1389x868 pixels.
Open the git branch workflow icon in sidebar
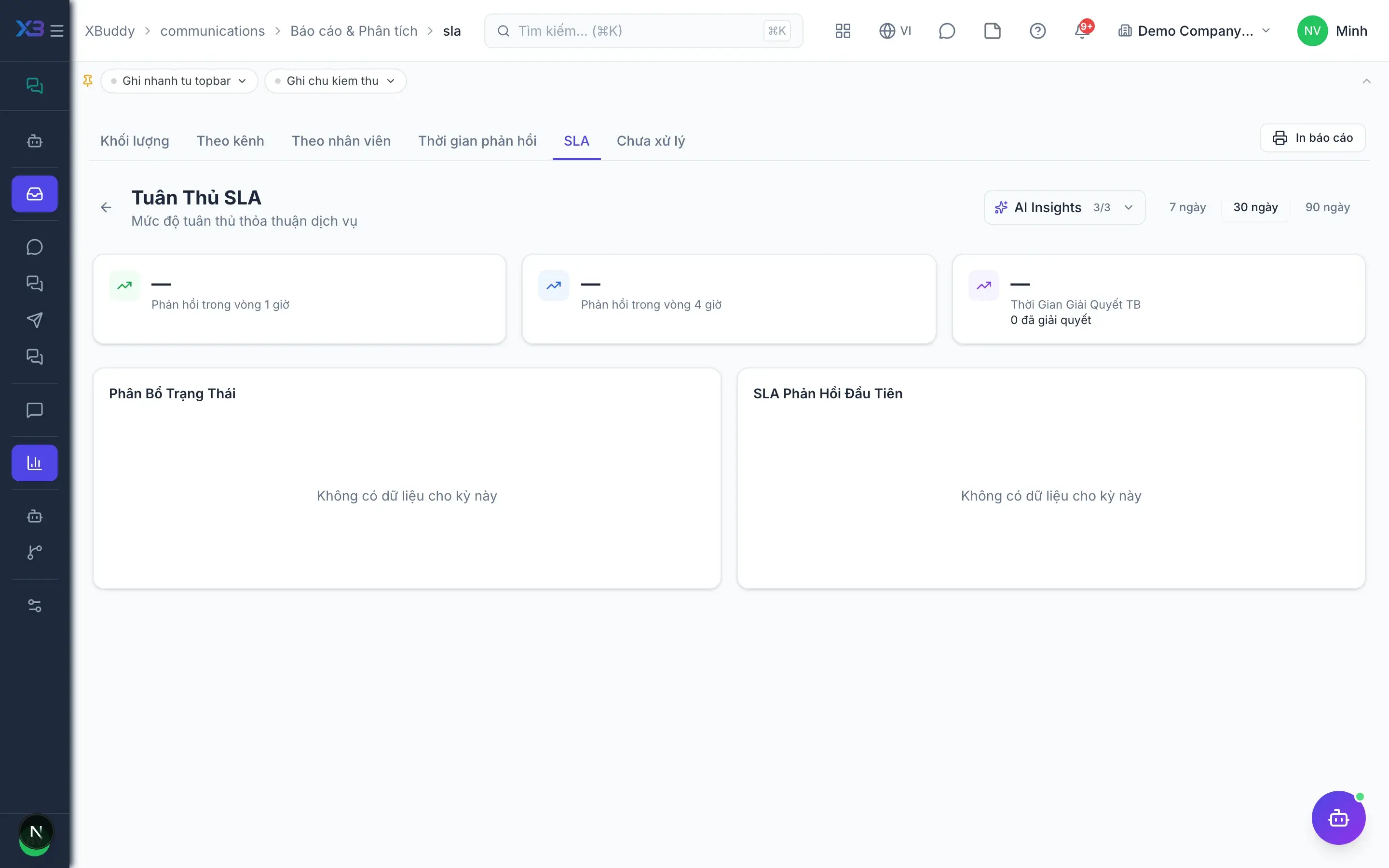34,552
